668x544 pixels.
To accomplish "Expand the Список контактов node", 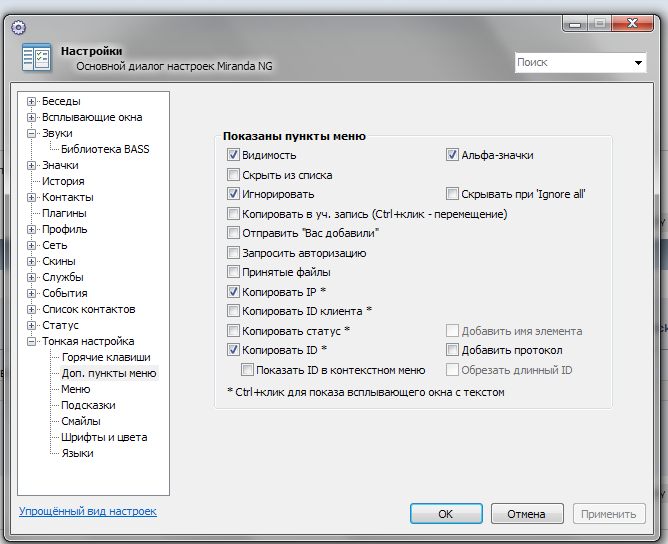I will pos(31,309).
